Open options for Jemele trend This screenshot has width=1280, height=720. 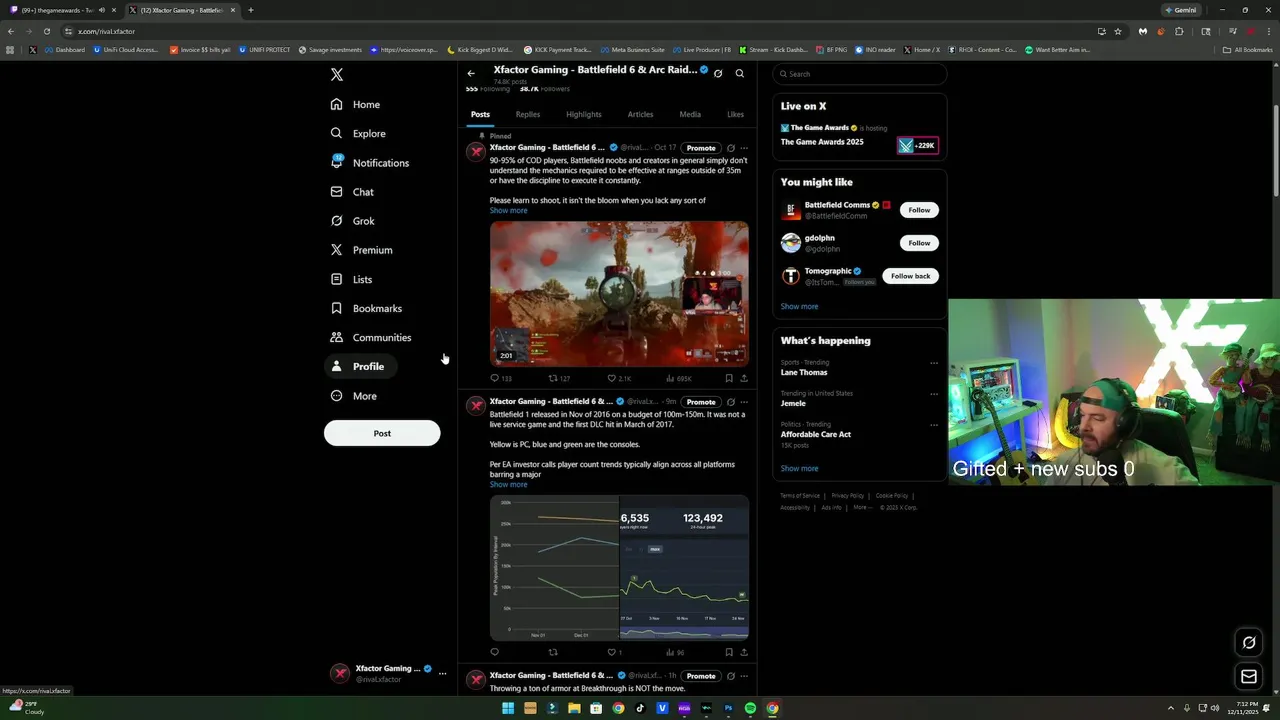pos(934,394)
